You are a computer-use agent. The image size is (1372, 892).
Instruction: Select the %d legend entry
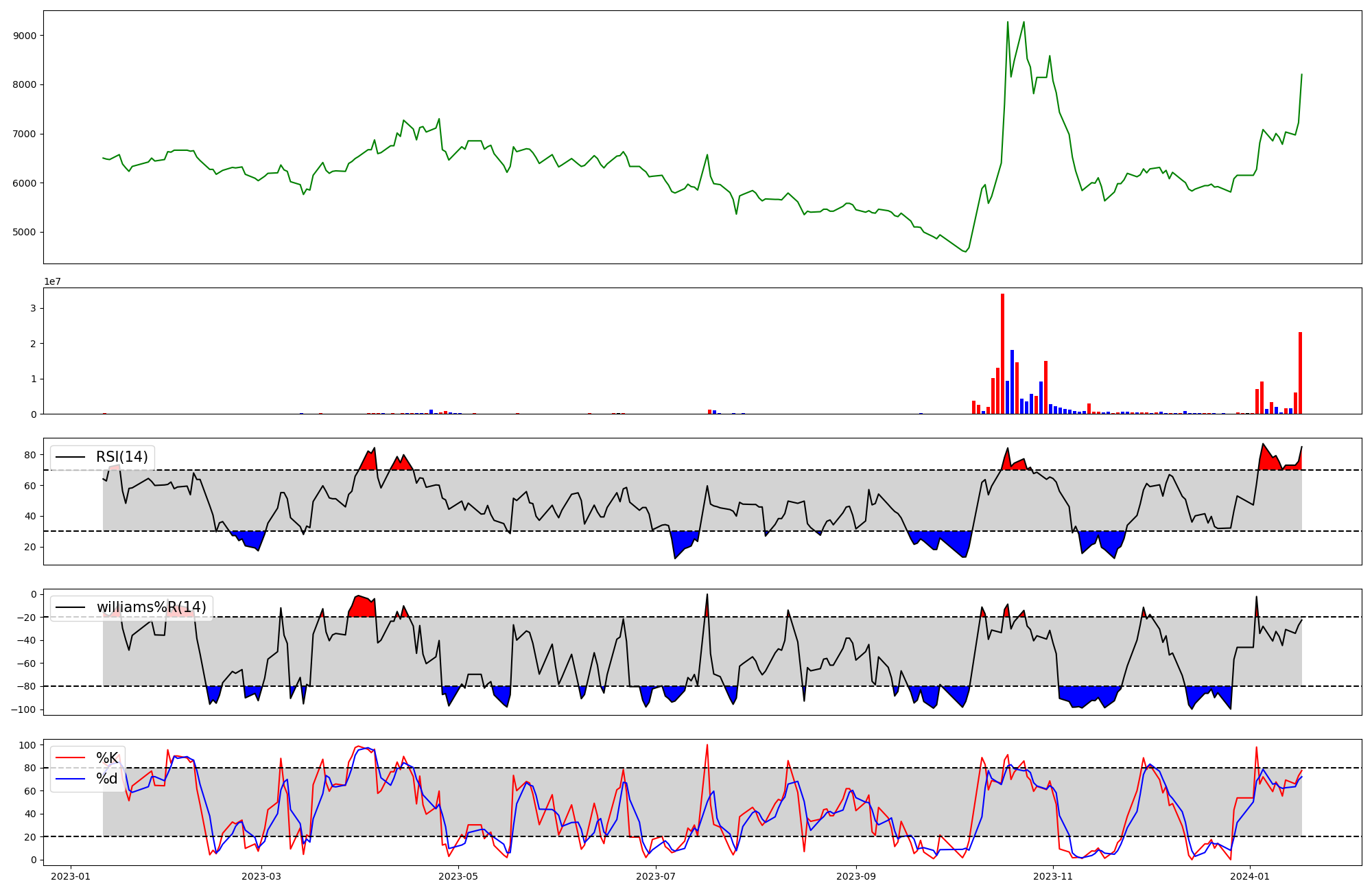106,779
